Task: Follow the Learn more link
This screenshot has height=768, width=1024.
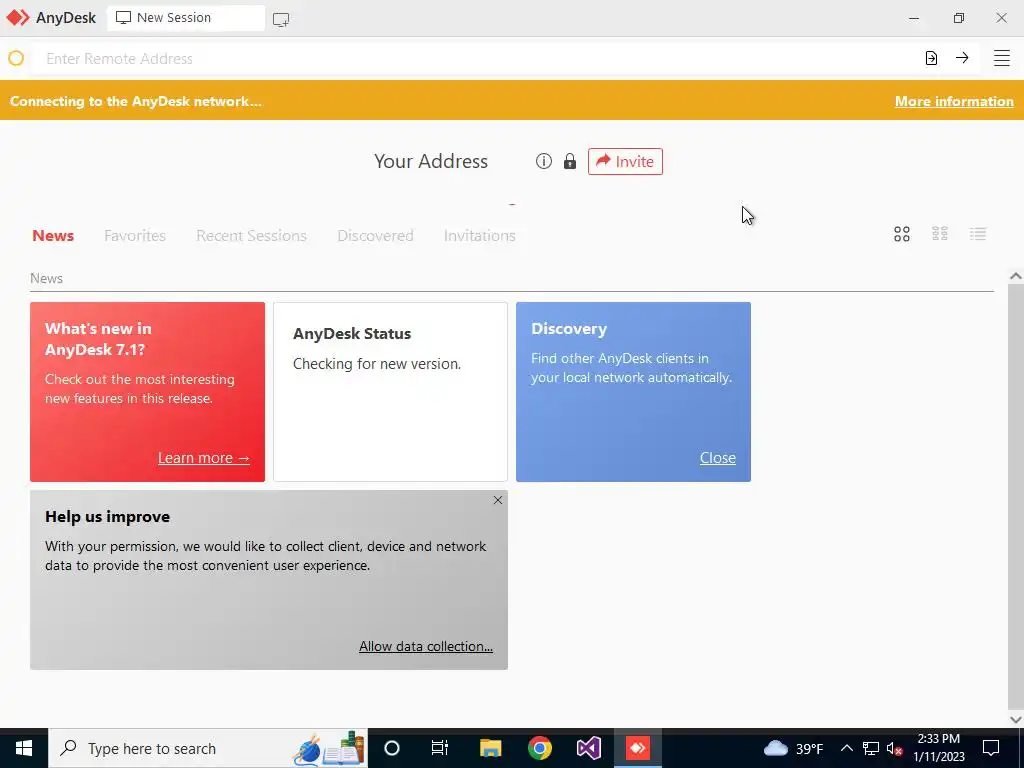Action: coord(204,458)
